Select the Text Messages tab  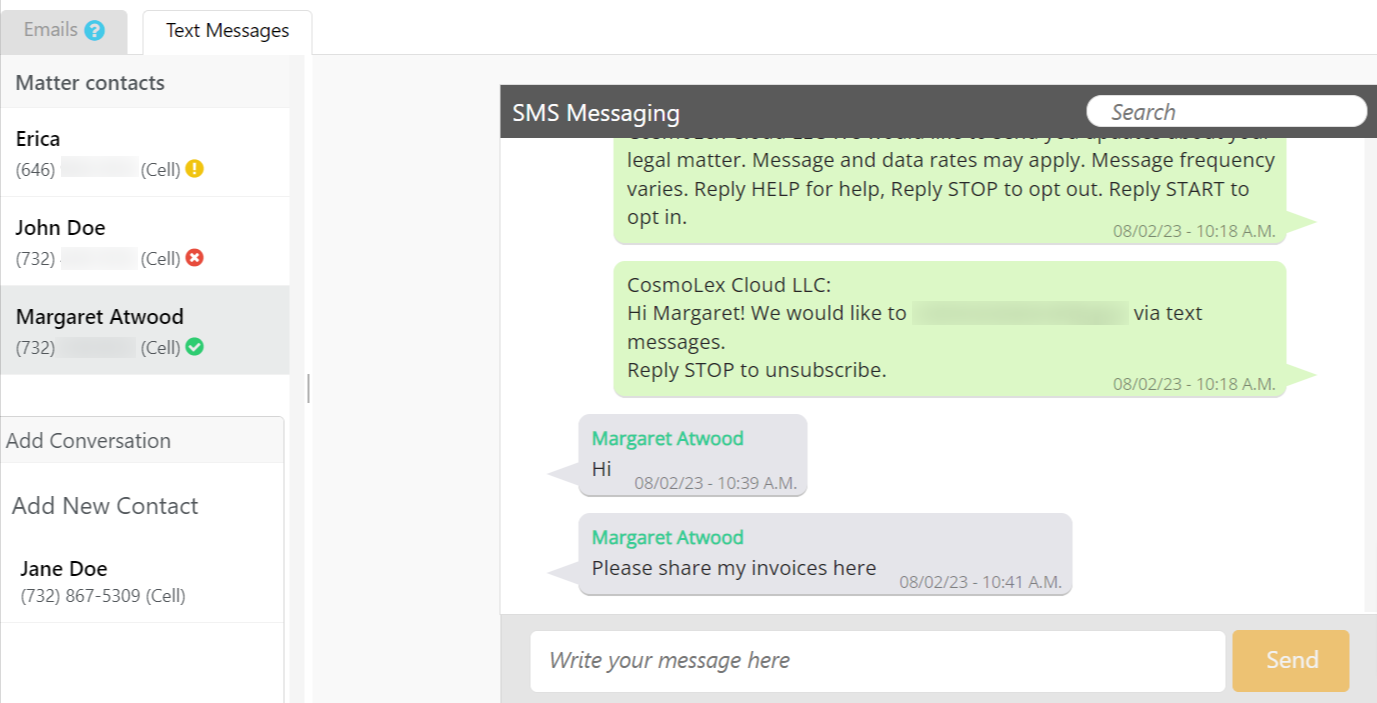[227, 31]
